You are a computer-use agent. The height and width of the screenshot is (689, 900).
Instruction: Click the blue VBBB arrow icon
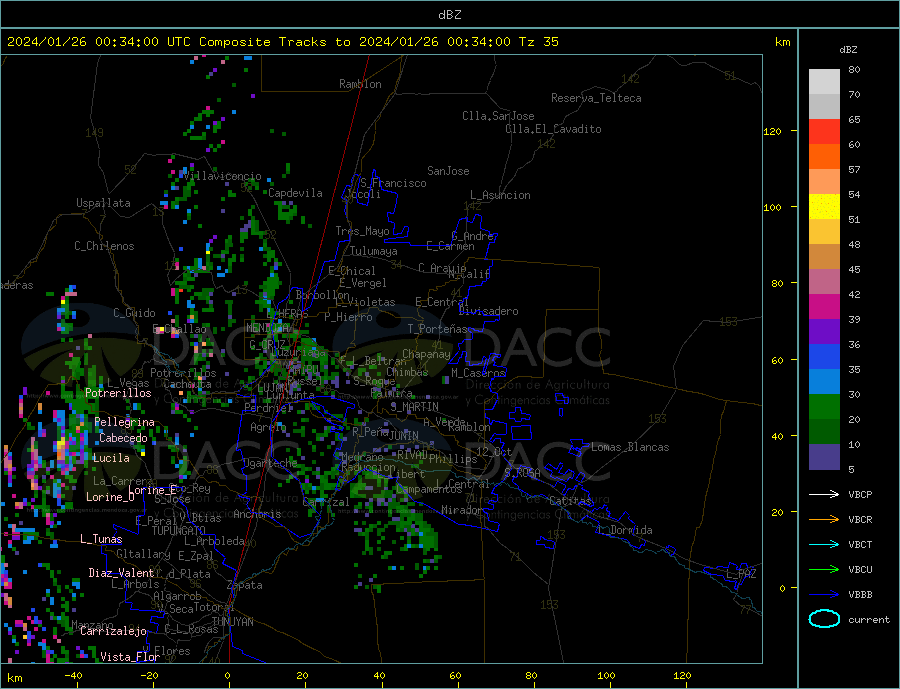824,594
